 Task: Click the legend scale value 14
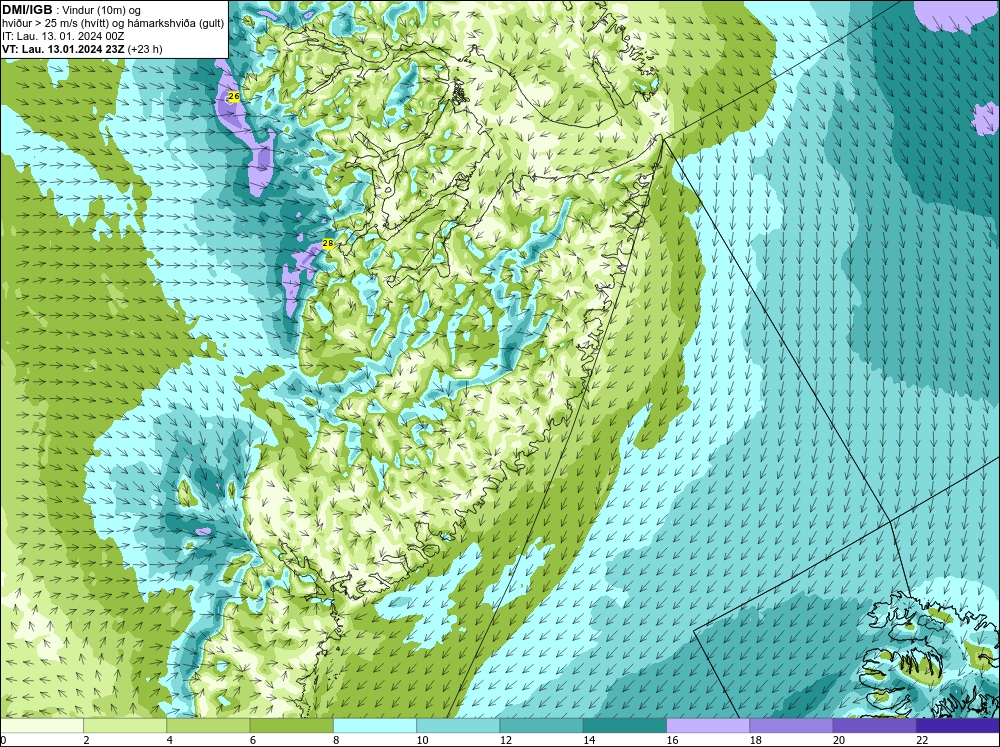tap(589, 740)
